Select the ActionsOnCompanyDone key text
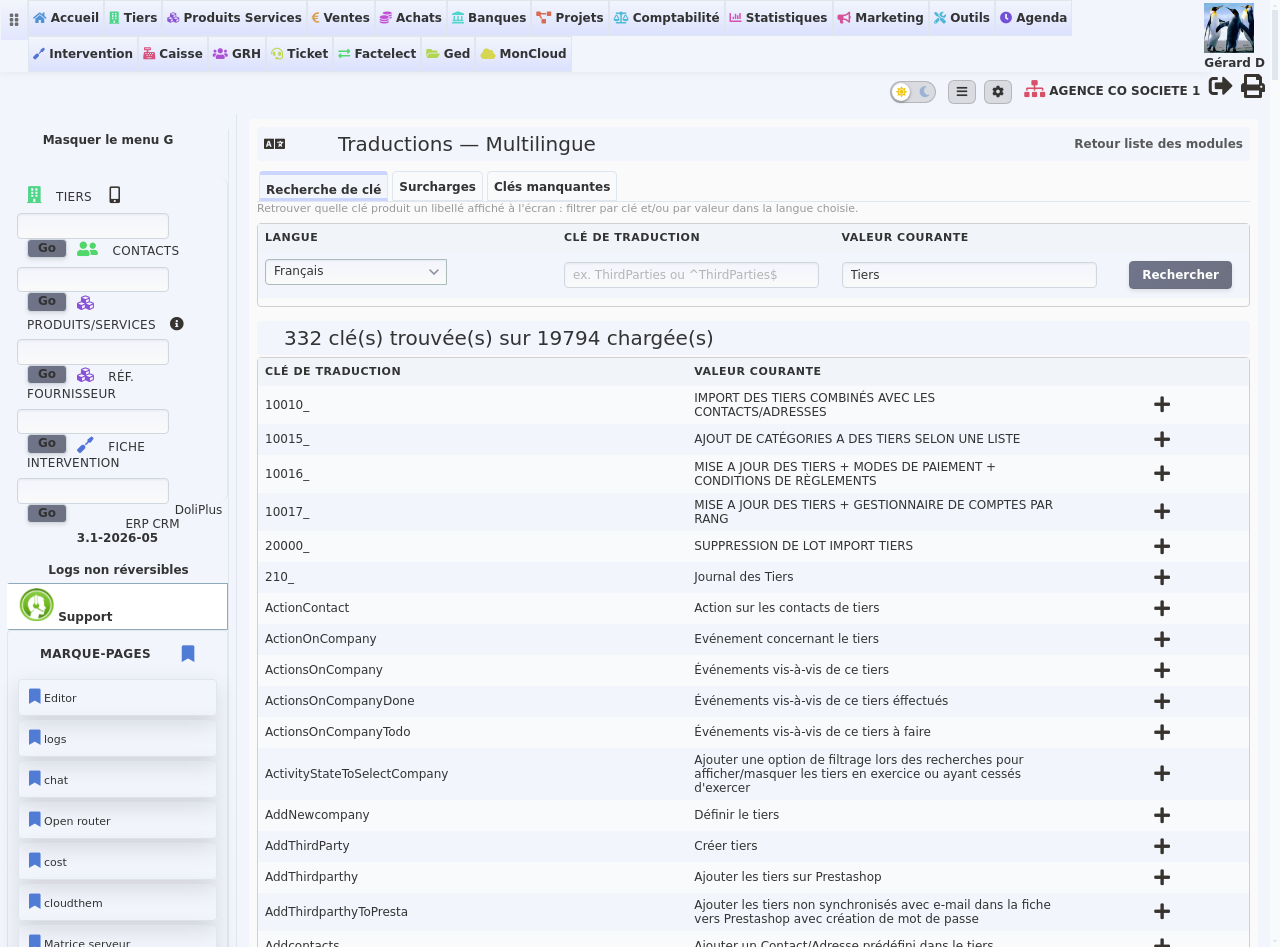This screenshot has width=1280, height=947. pyautogui.click(x=340, y=701)
